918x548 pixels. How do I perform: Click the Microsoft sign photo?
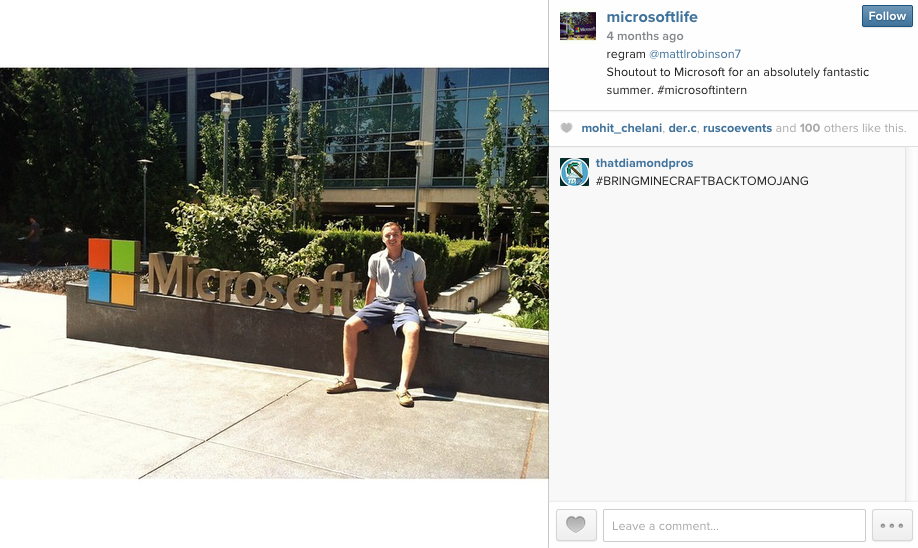click(x=274, y=273)
